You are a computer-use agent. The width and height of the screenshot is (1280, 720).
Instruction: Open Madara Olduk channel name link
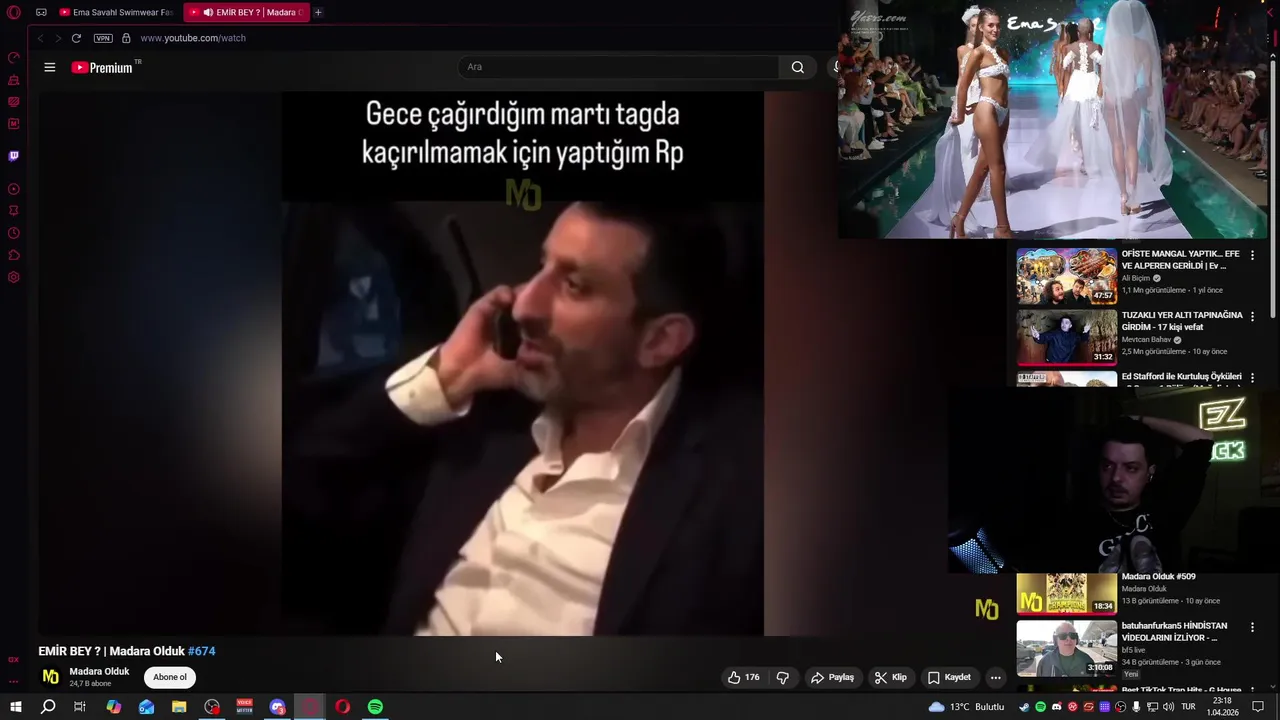[99, 671]
